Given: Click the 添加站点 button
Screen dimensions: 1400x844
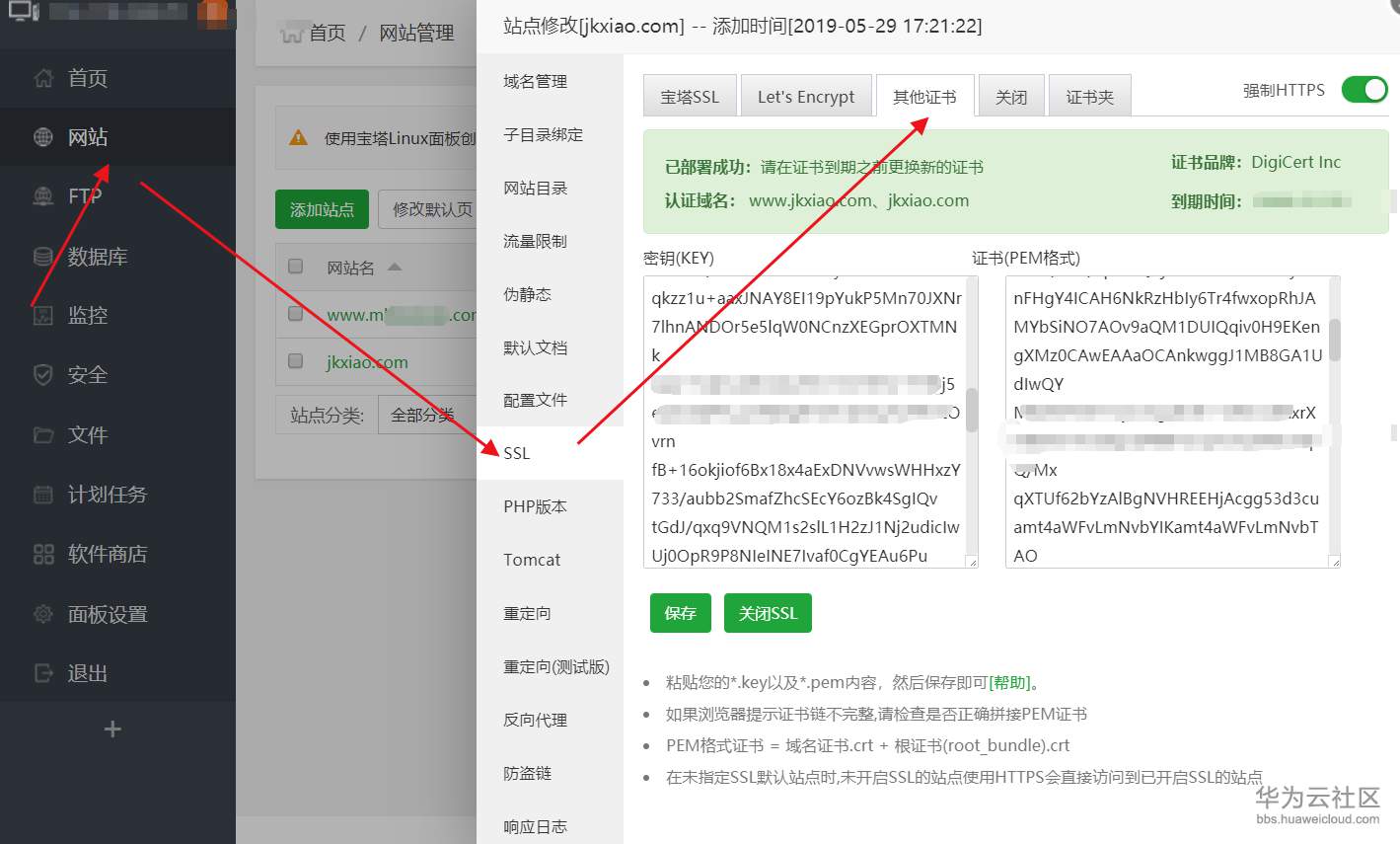Looking at the screenshot, I should [322, 209].
